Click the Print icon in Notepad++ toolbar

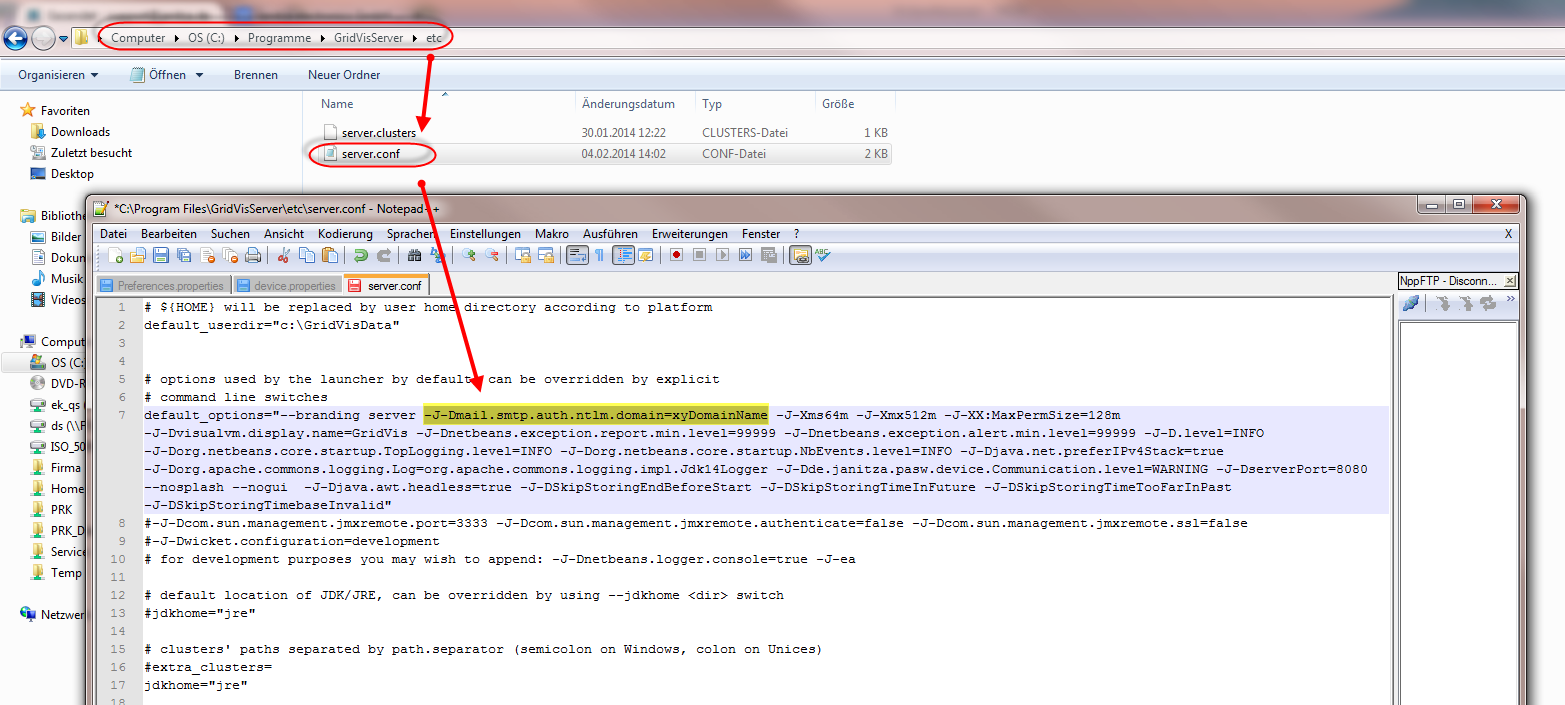click(x=253, y=256)
